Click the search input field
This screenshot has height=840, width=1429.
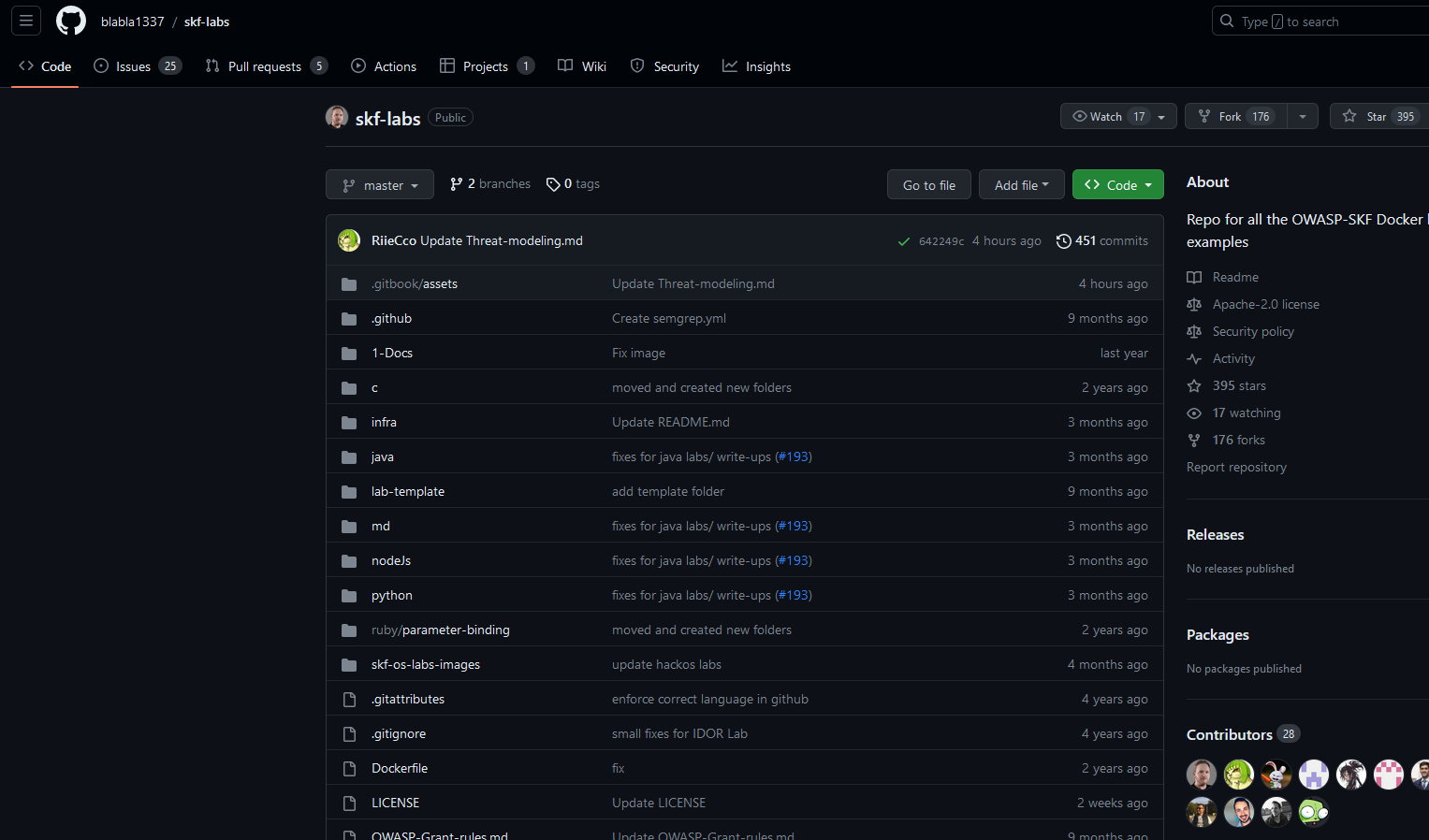(1320, 21)
